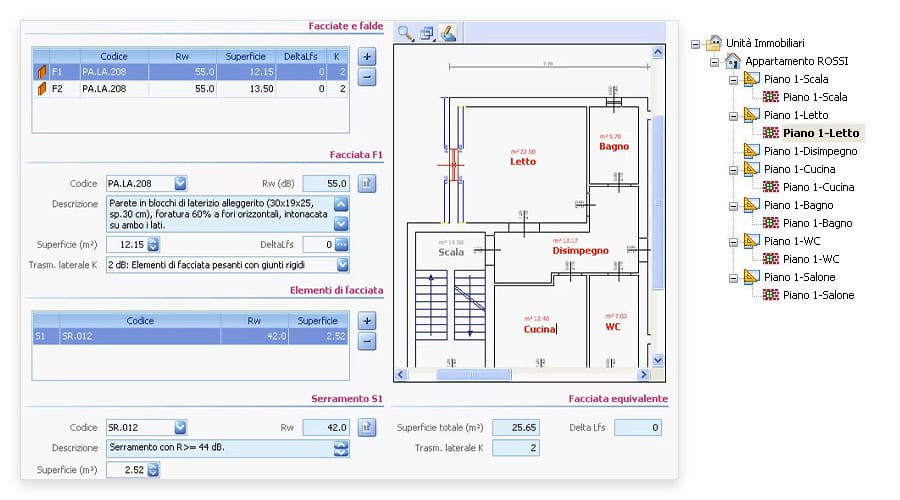Click the serramento description scroll arrows
This screenshot has width=900, height=500.
coord(341,448)
